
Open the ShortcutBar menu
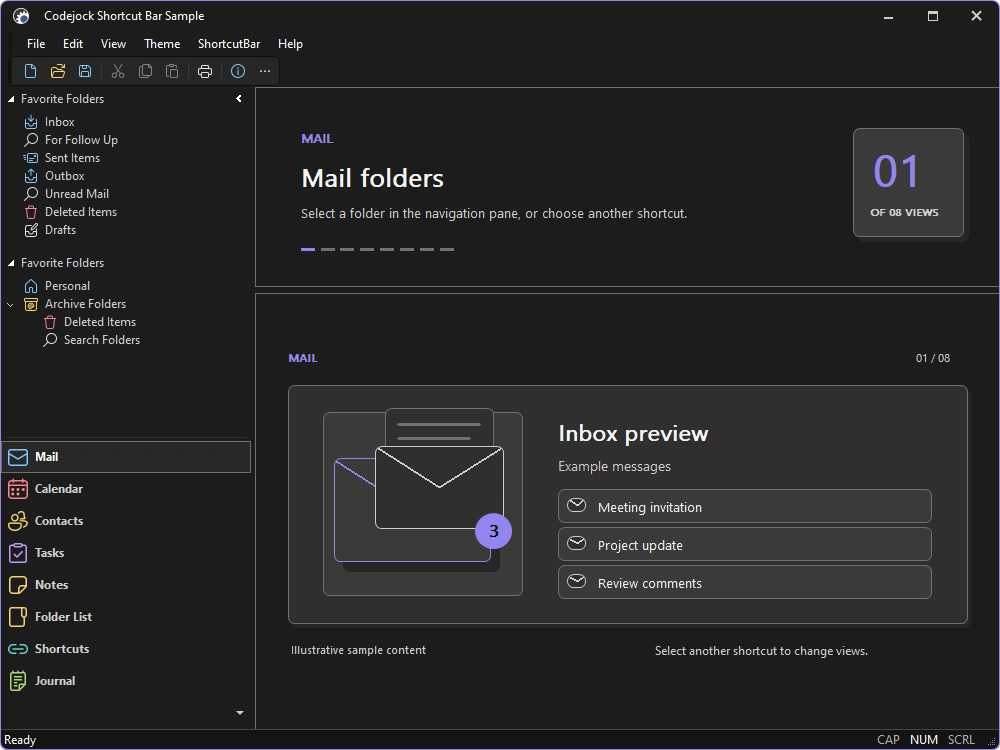(x=229, y=44)
